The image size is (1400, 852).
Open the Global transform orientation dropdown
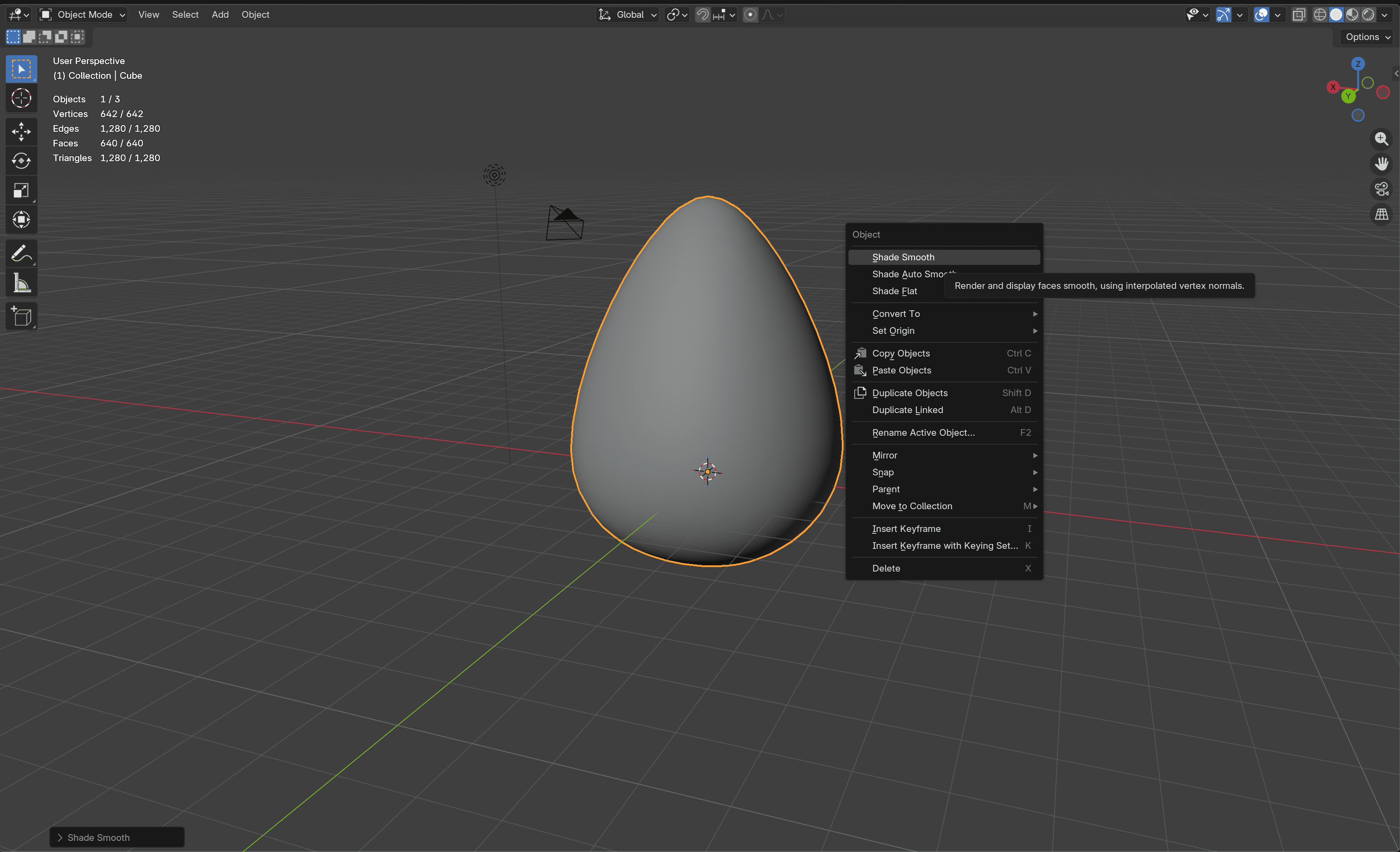(x=628, y=15)
